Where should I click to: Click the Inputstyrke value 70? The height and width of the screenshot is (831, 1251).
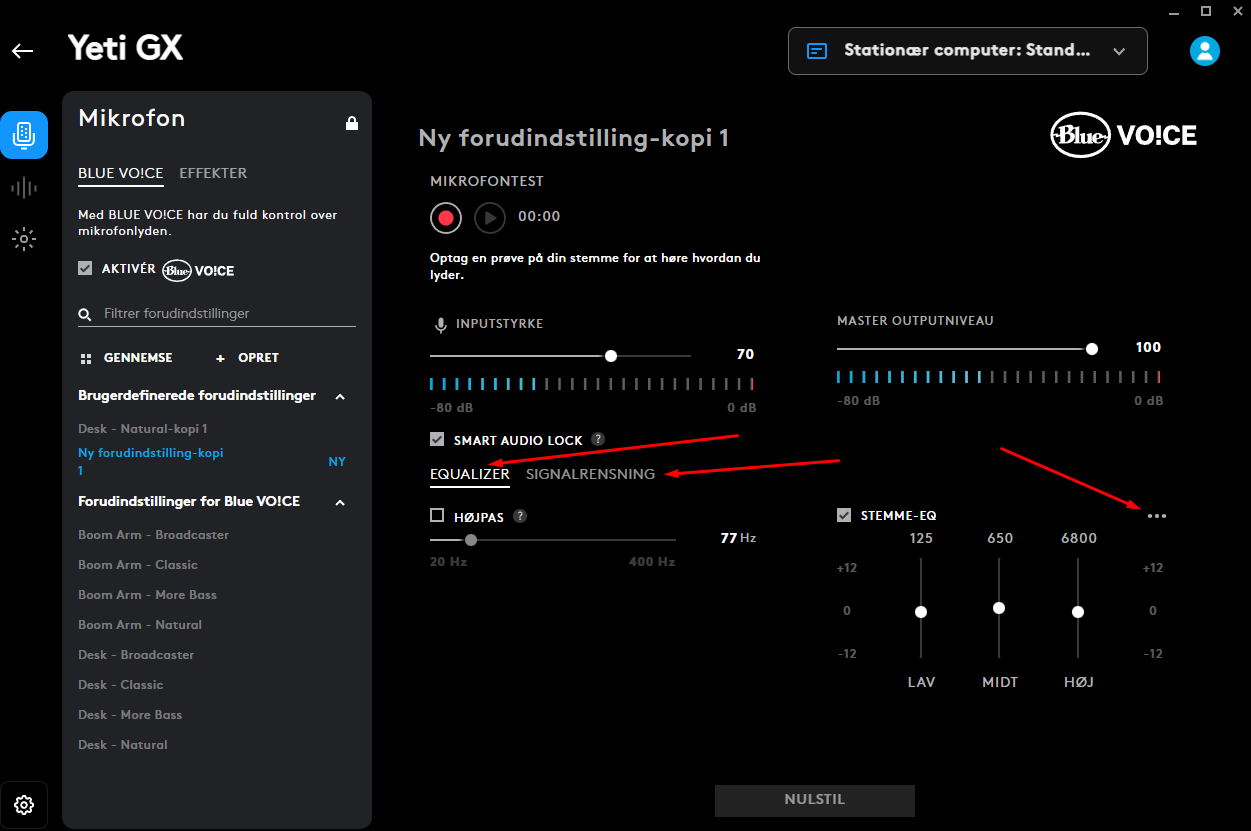(745, 354)
